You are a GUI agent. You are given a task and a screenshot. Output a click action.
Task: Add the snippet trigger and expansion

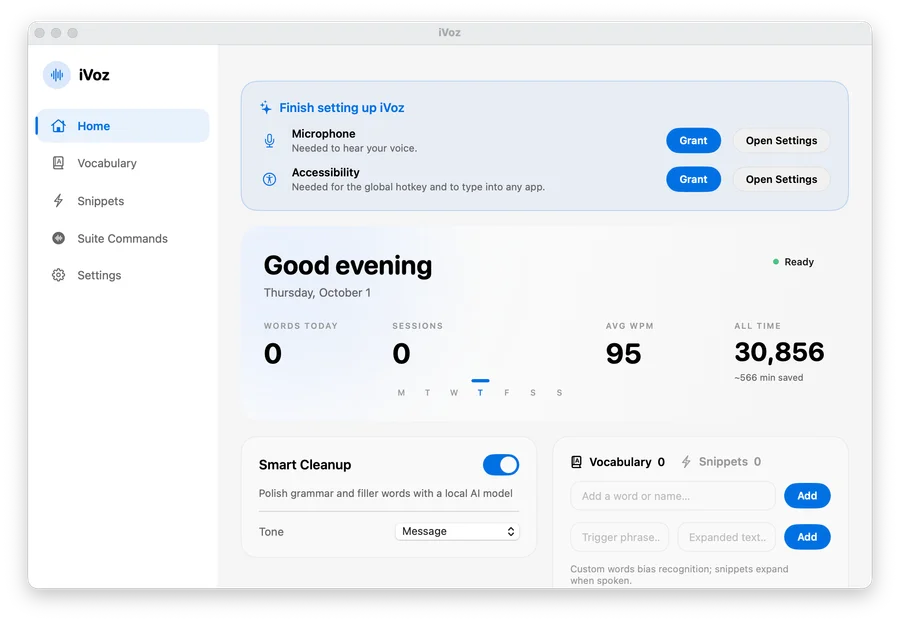pyautogui.click(x=807, y=537)
